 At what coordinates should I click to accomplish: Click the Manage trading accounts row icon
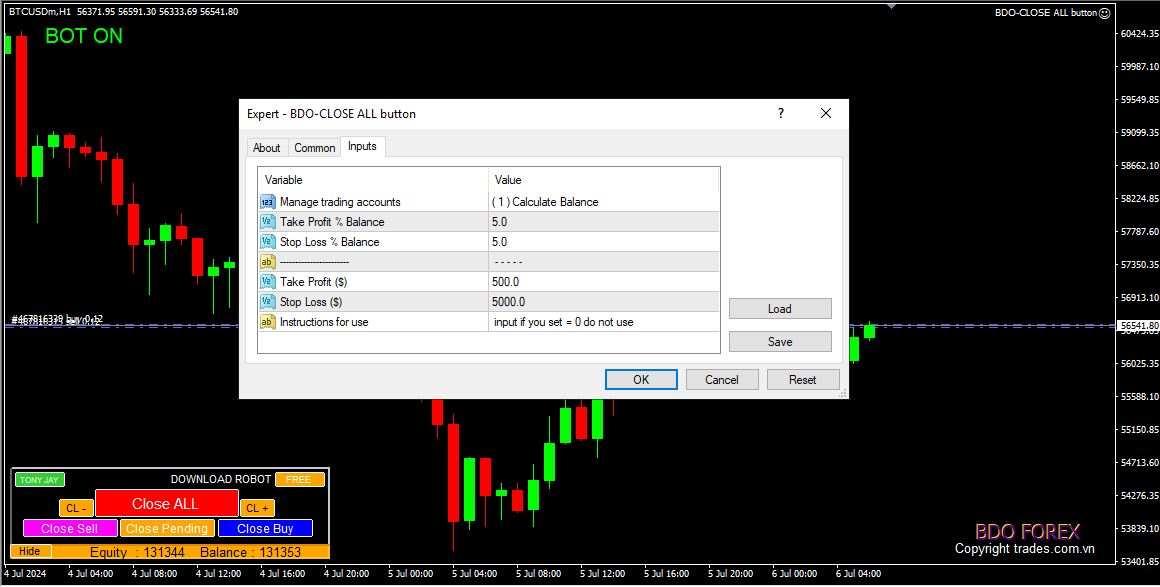[x=267, y=202]
